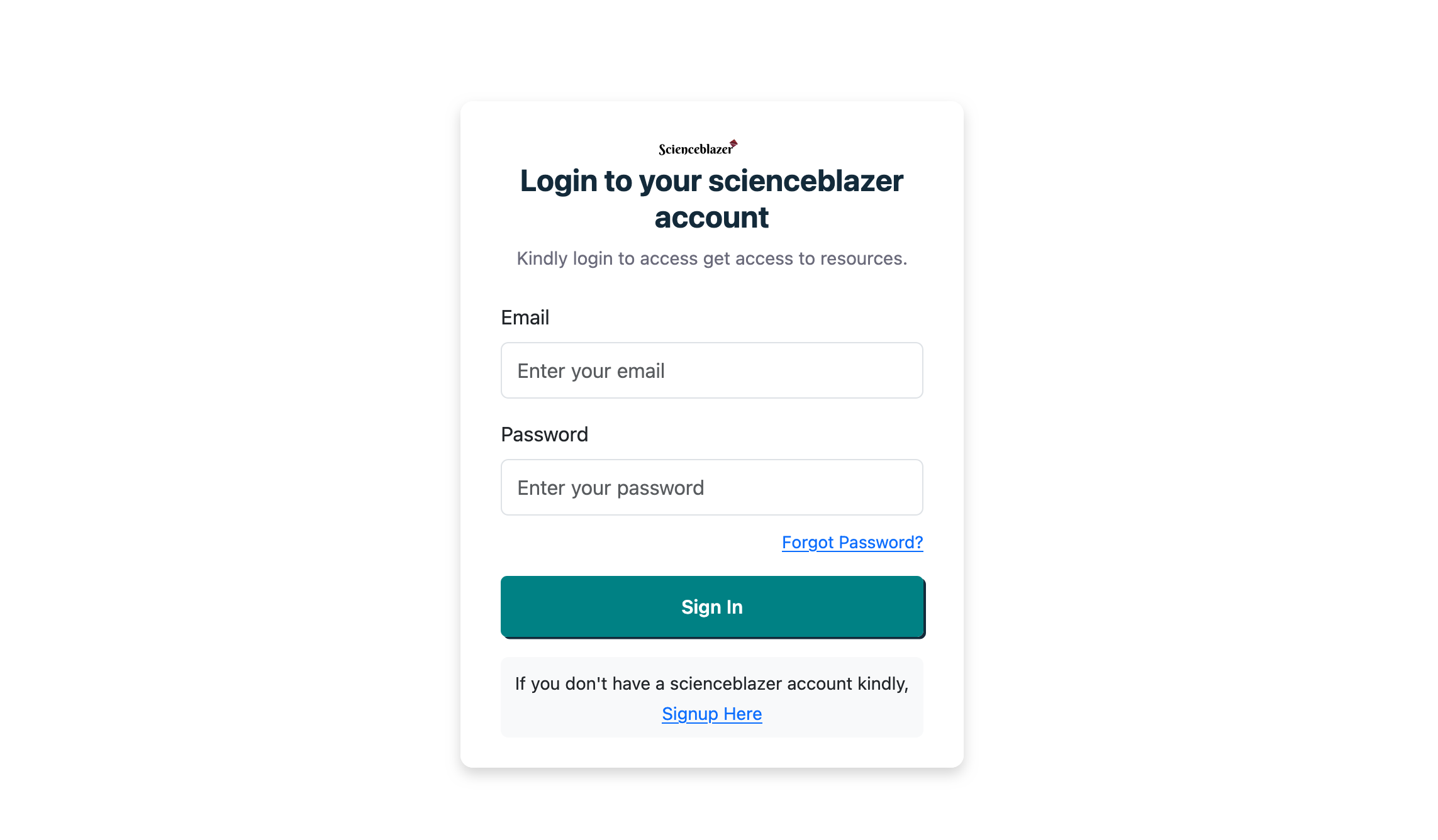Click the word "Signup" in the bottom link
This screenshot has height=840, width=1438.
click(689, 714)
